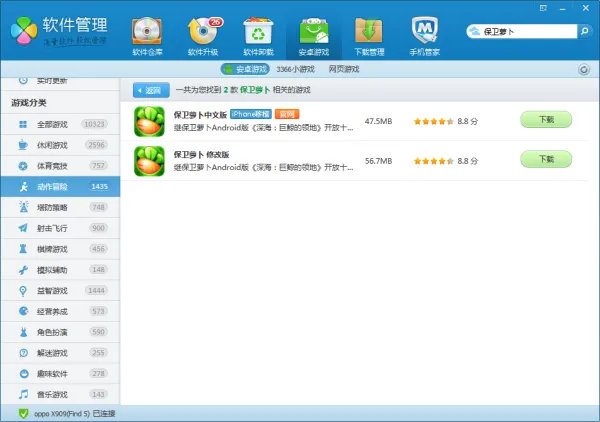Click the 官网 orange tag link

tap(287, 115)
